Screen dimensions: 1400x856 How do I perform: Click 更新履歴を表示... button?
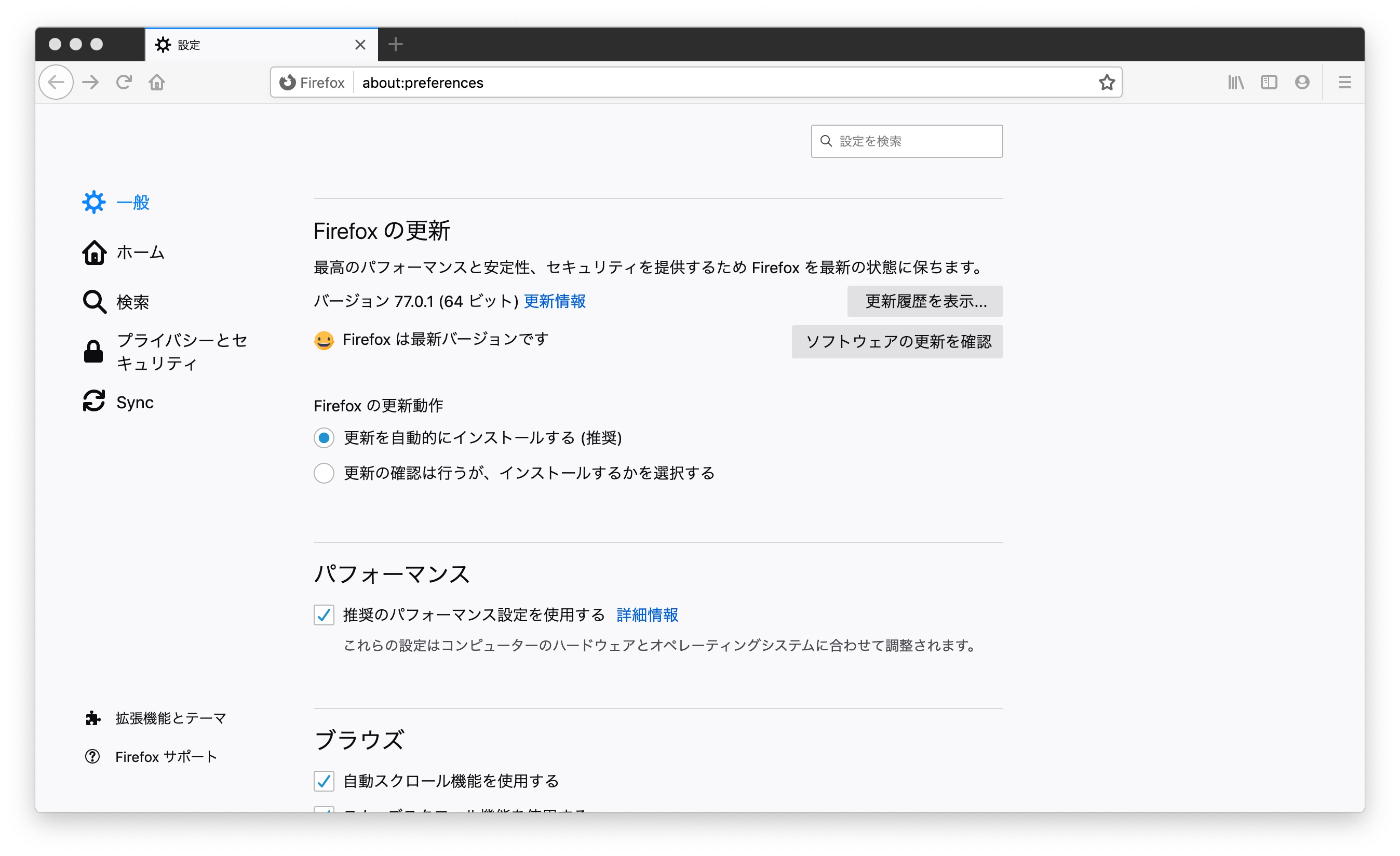[925, 301]
